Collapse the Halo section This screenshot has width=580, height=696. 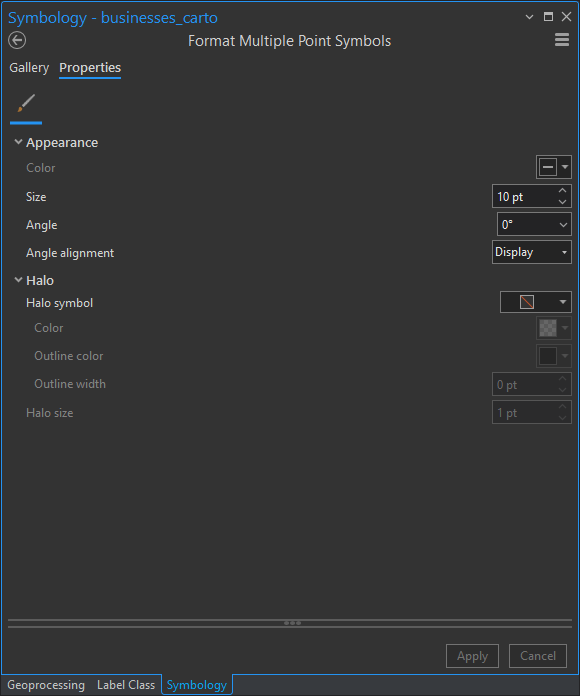[x=18, y=280]
